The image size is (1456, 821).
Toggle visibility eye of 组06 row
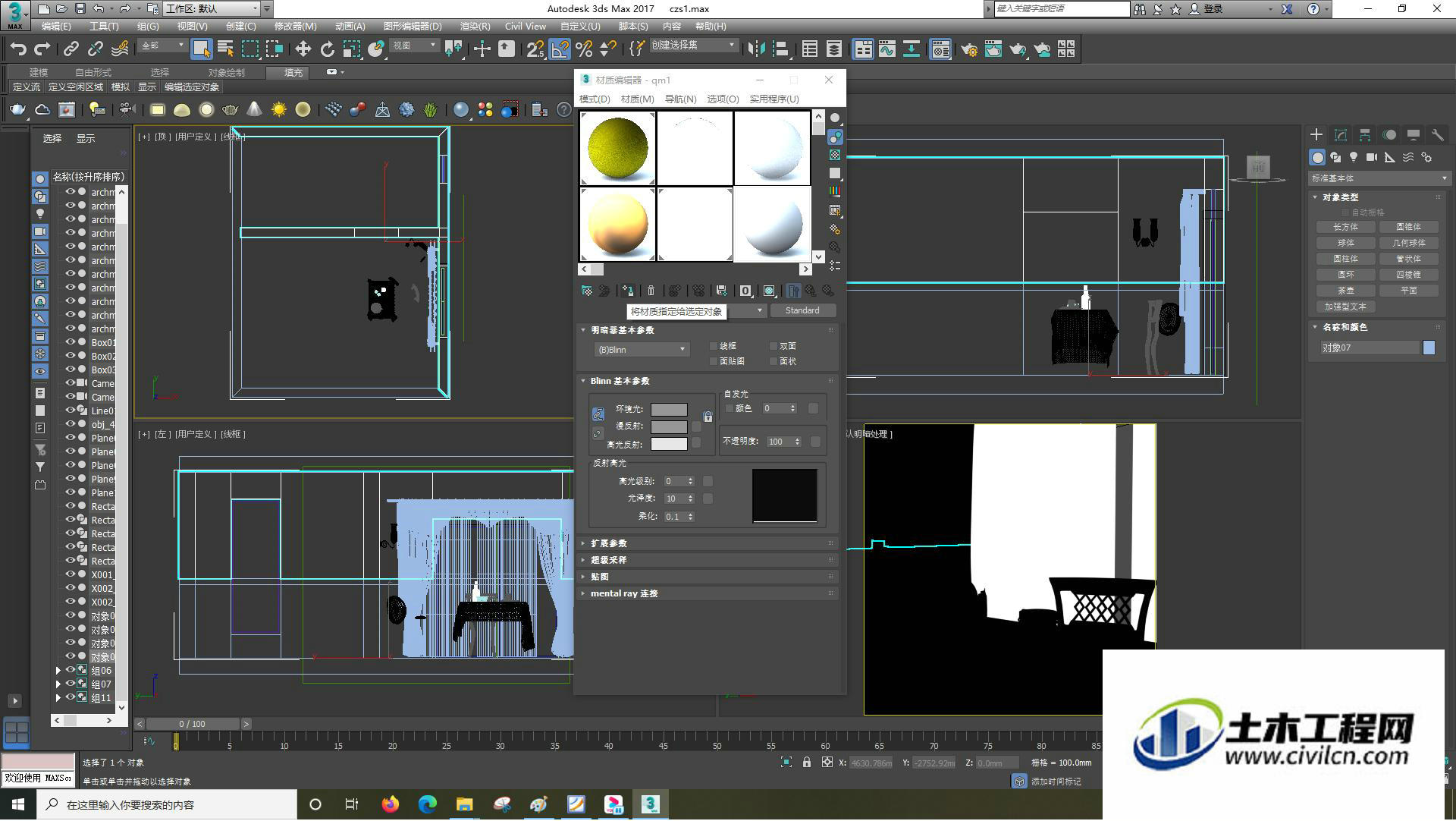point(70,671)
